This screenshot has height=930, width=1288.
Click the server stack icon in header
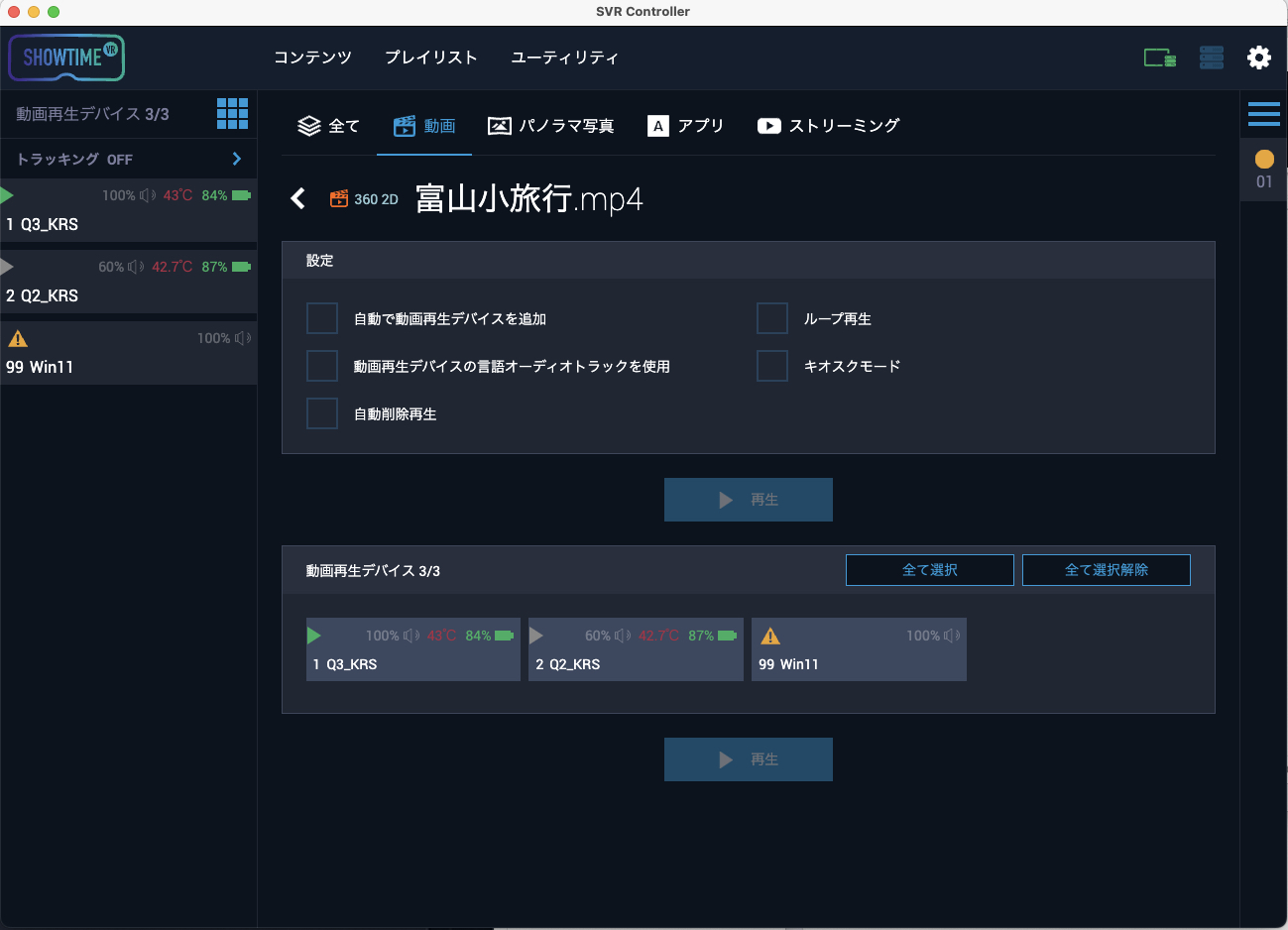coord(1212,58)
